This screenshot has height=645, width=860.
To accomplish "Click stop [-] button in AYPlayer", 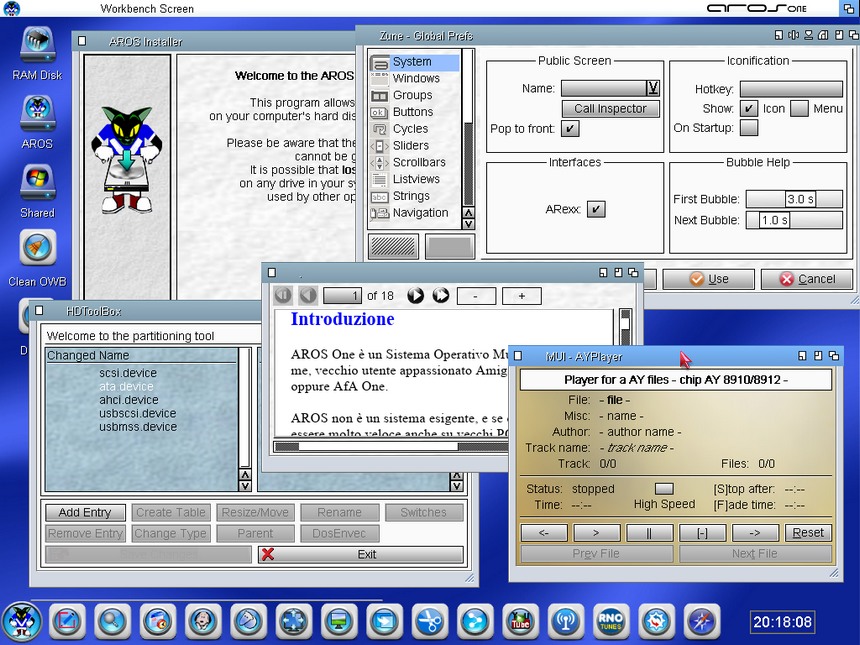I will pos(703,533).
